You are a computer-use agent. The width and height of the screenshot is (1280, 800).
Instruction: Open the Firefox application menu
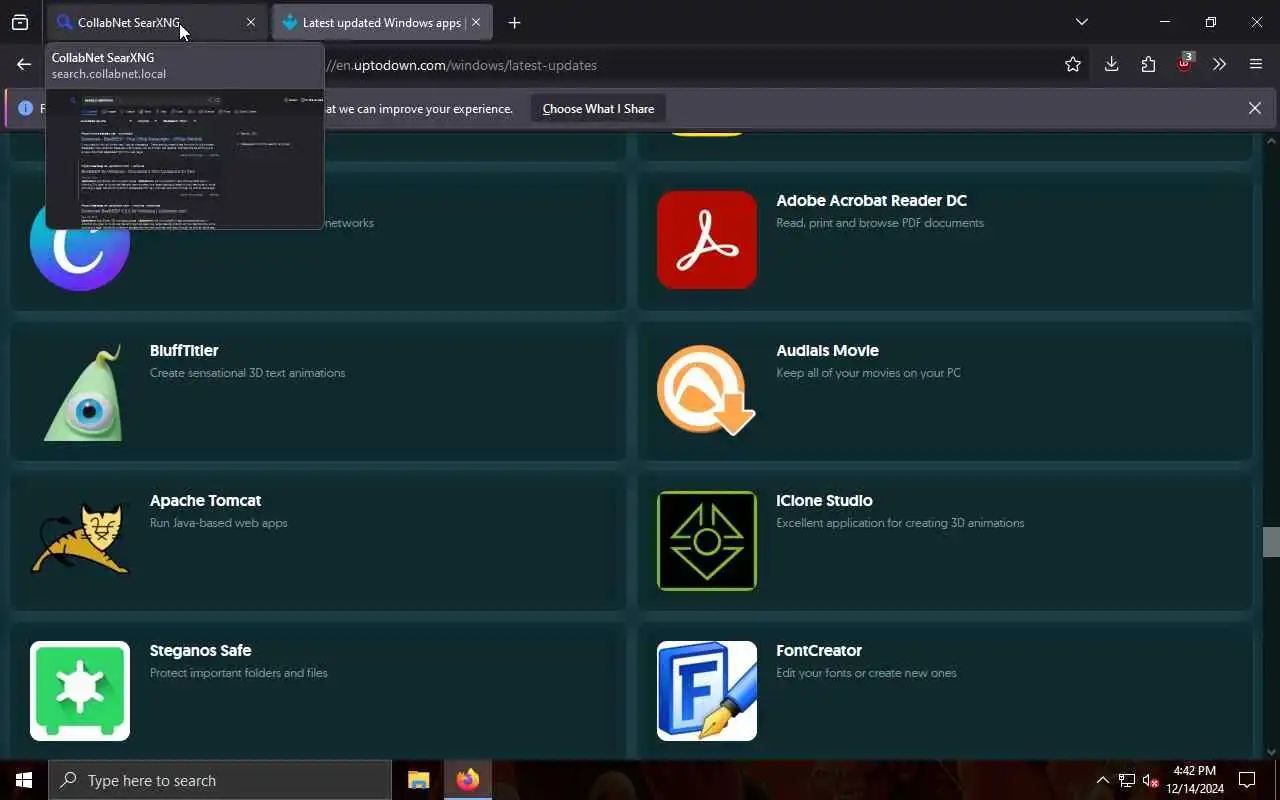point(1256,64)
